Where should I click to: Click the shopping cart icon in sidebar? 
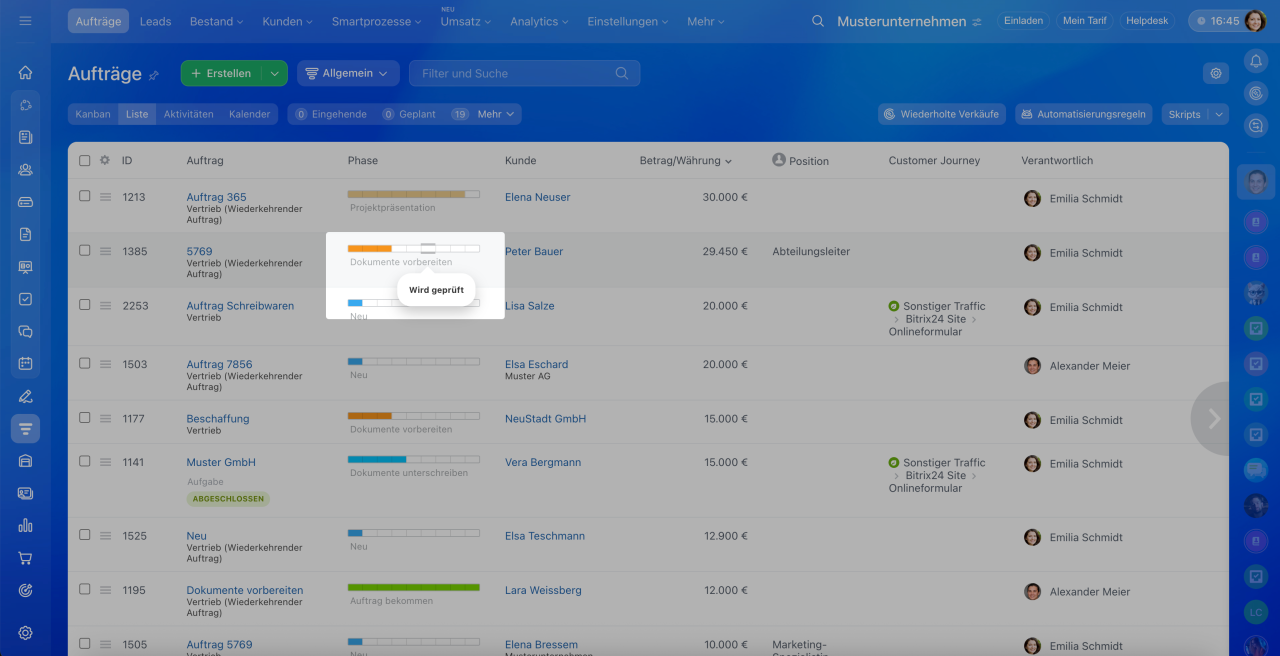25,558
